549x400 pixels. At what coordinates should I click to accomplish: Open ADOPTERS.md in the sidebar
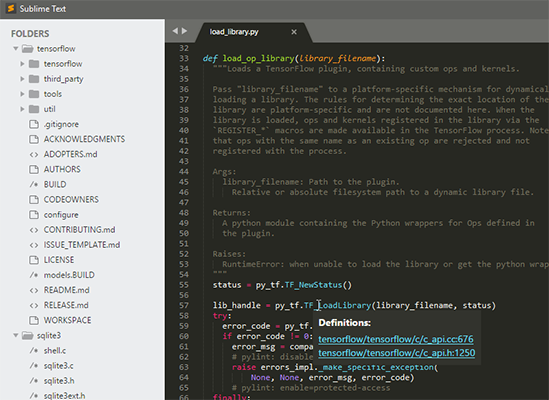[70, 154]
